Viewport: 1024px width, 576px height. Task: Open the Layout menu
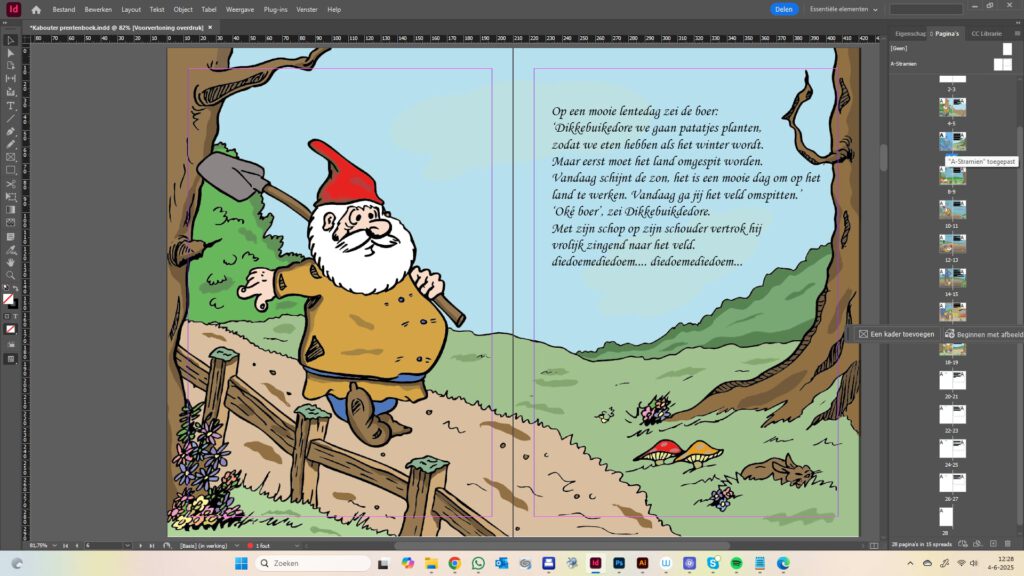pyautogui.click(x=131, y=10)
